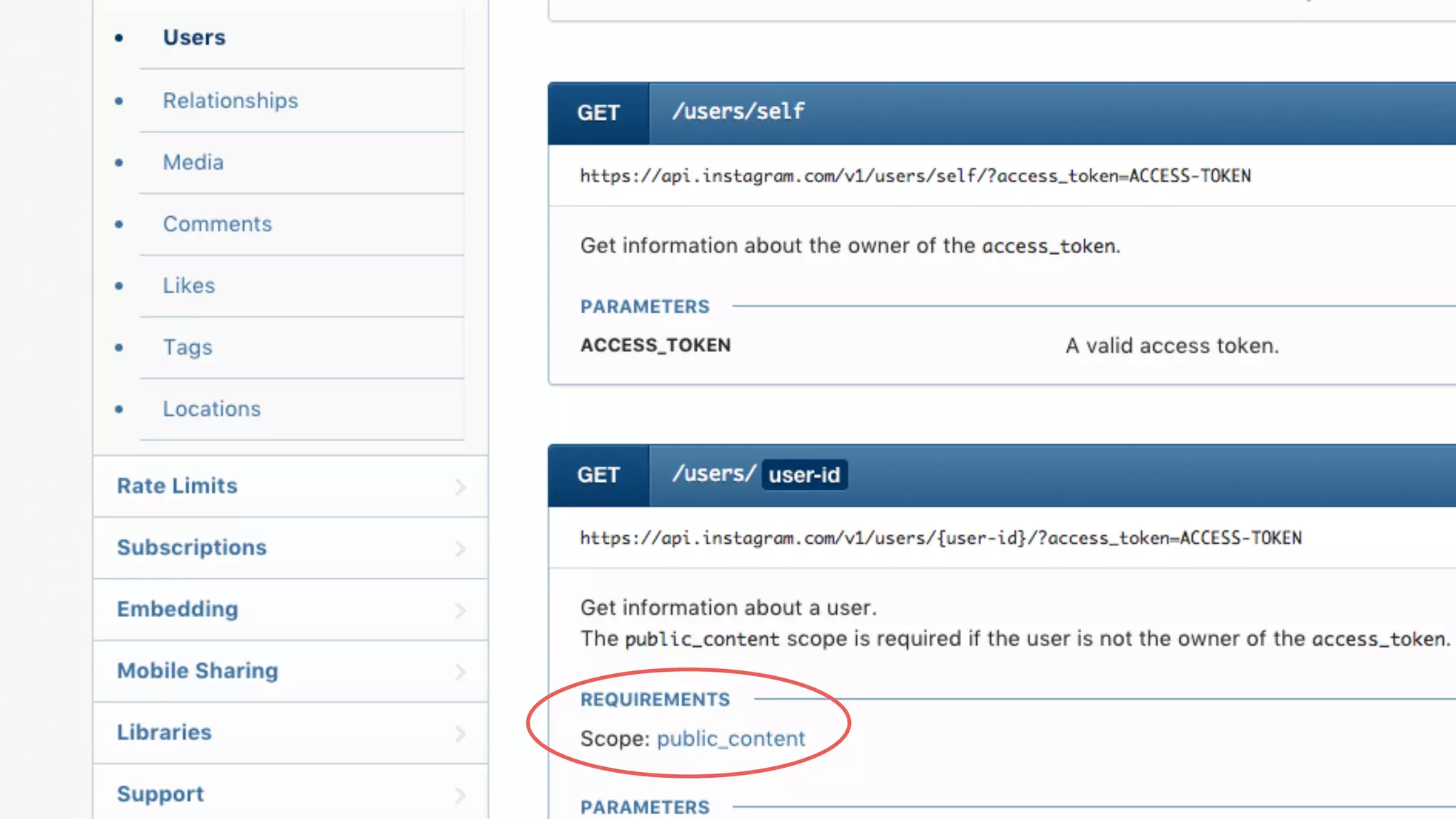1456x819 pixels.
Task: Expand the Embedding chevron arrow
Action: 461,611
